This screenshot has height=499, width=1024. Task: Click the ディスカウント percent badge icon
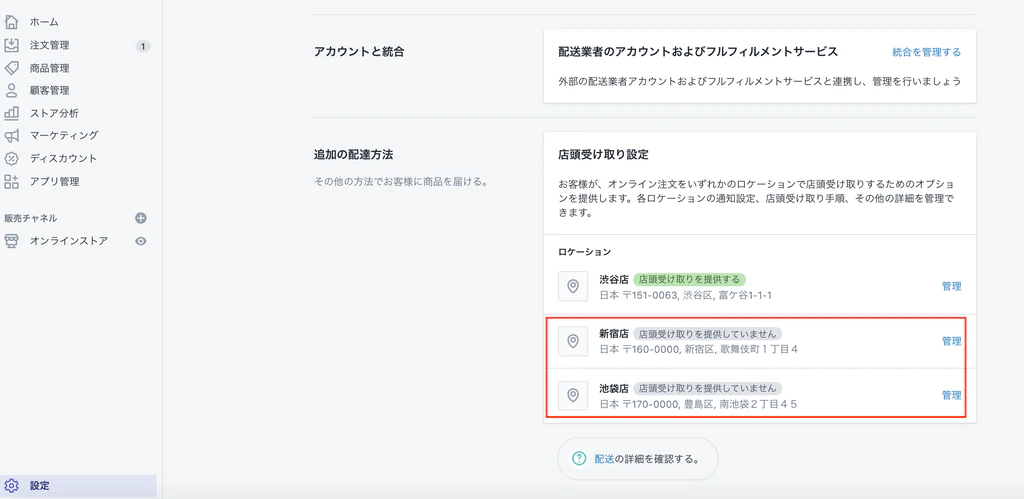click(11, 158)
